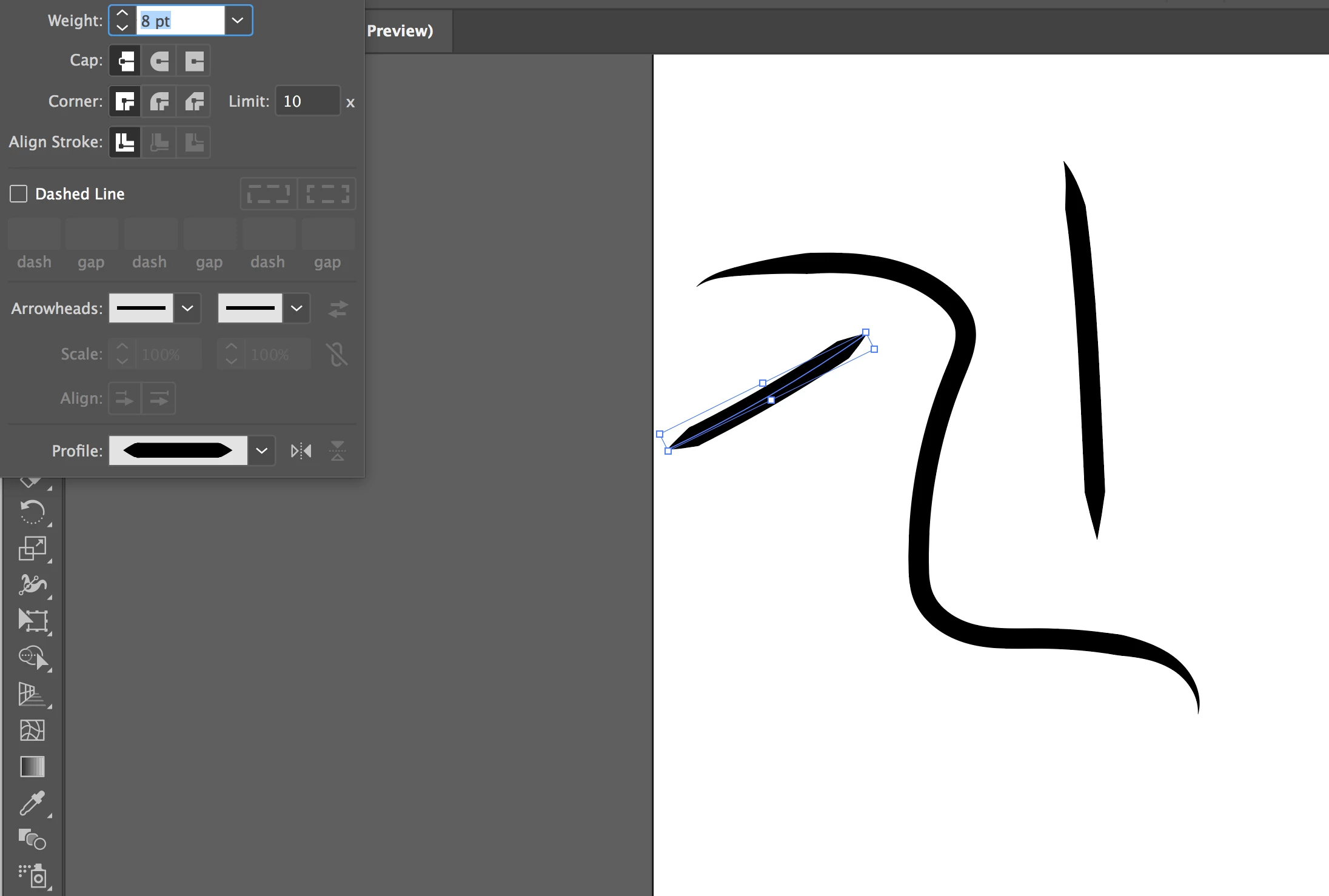This screenshot has height=896, width=1329.
Task: Open the stroke Weight dropdown
Action: [238, 21]
